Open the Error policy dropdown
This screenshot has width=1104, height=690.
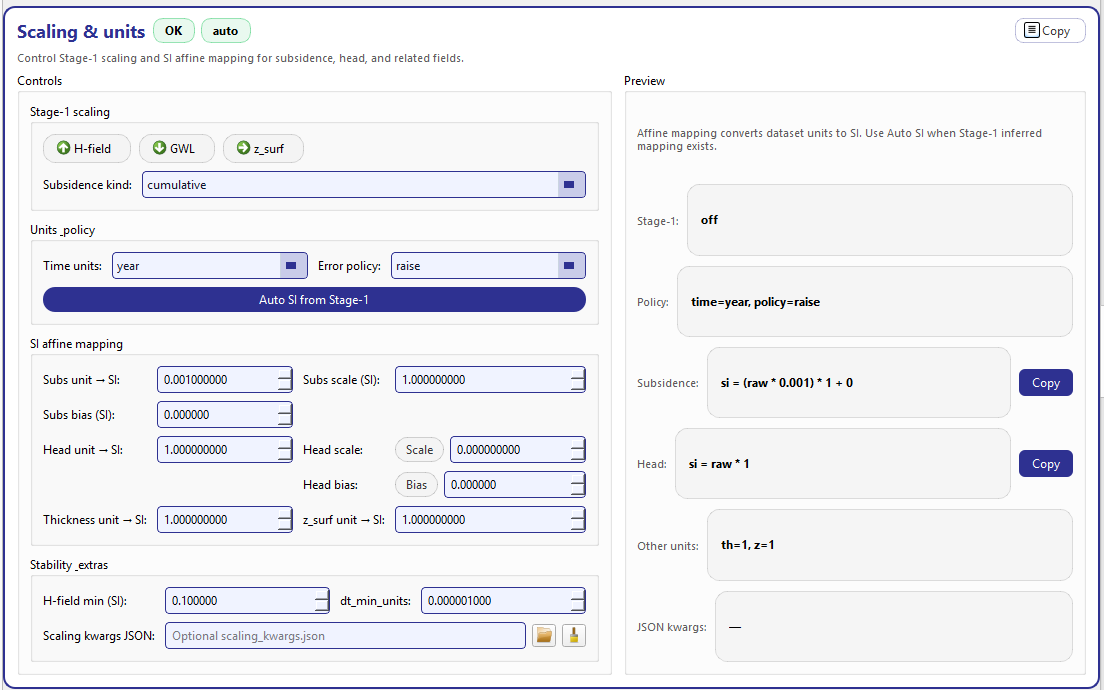coord(568,265)
